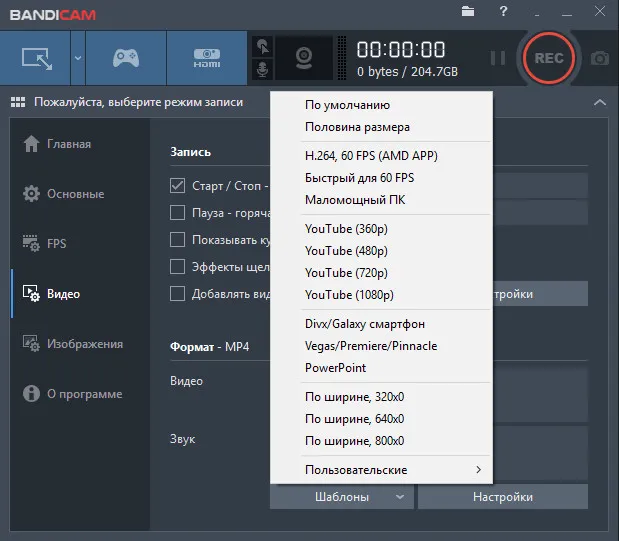Select Маломощный ПК preset
The height and width of the screenshot is (541, 619).
point(381,200)
